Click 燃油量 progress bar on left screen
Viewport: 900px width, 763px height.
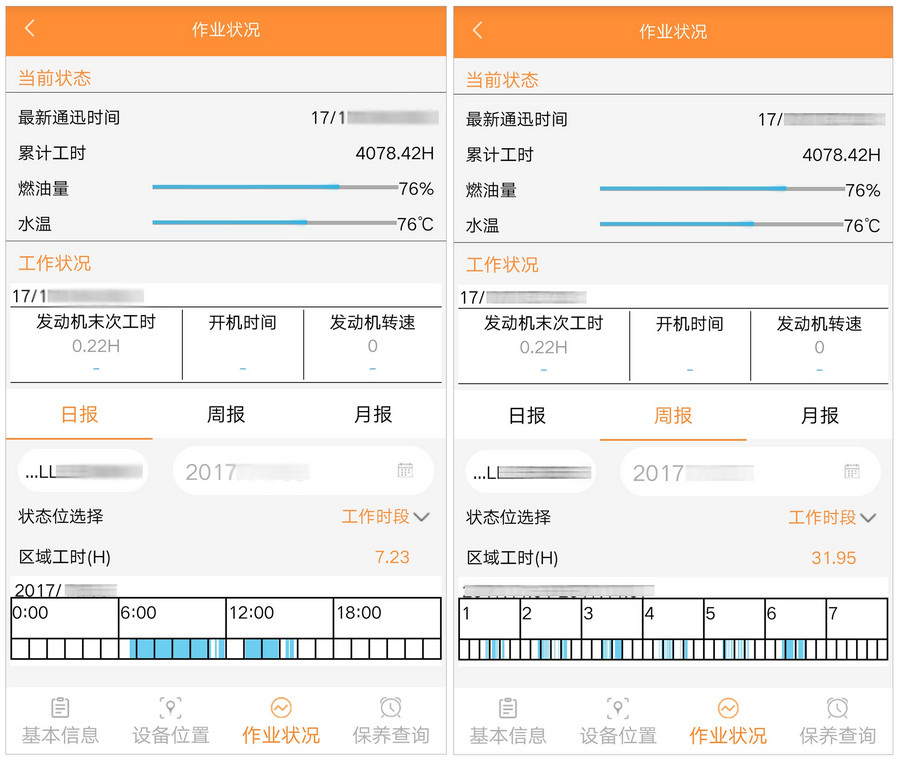pyautogui.click(x=274, y=187)
